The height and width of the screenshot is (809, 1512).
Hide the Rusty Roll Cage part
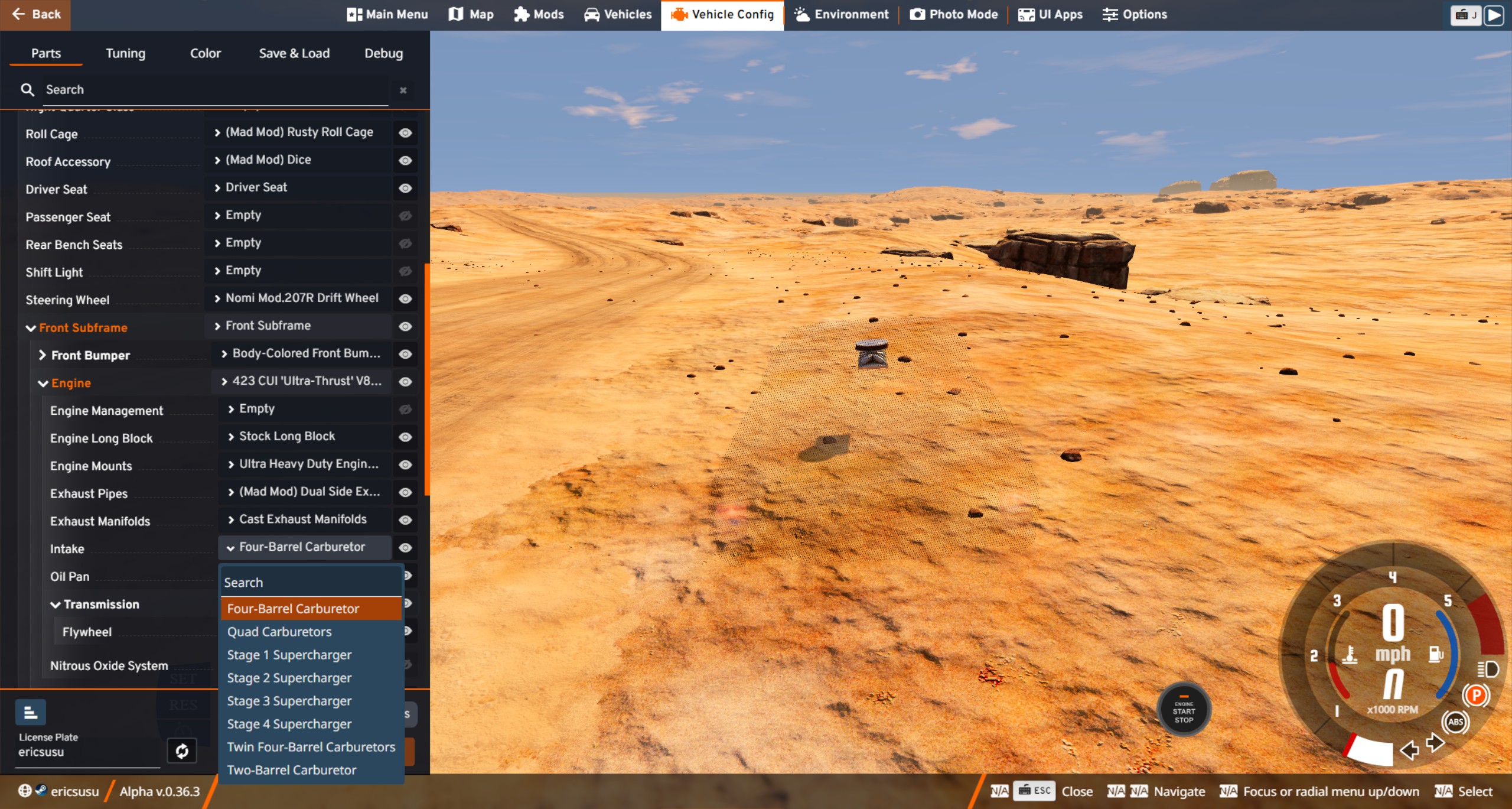tap(405, 133)
